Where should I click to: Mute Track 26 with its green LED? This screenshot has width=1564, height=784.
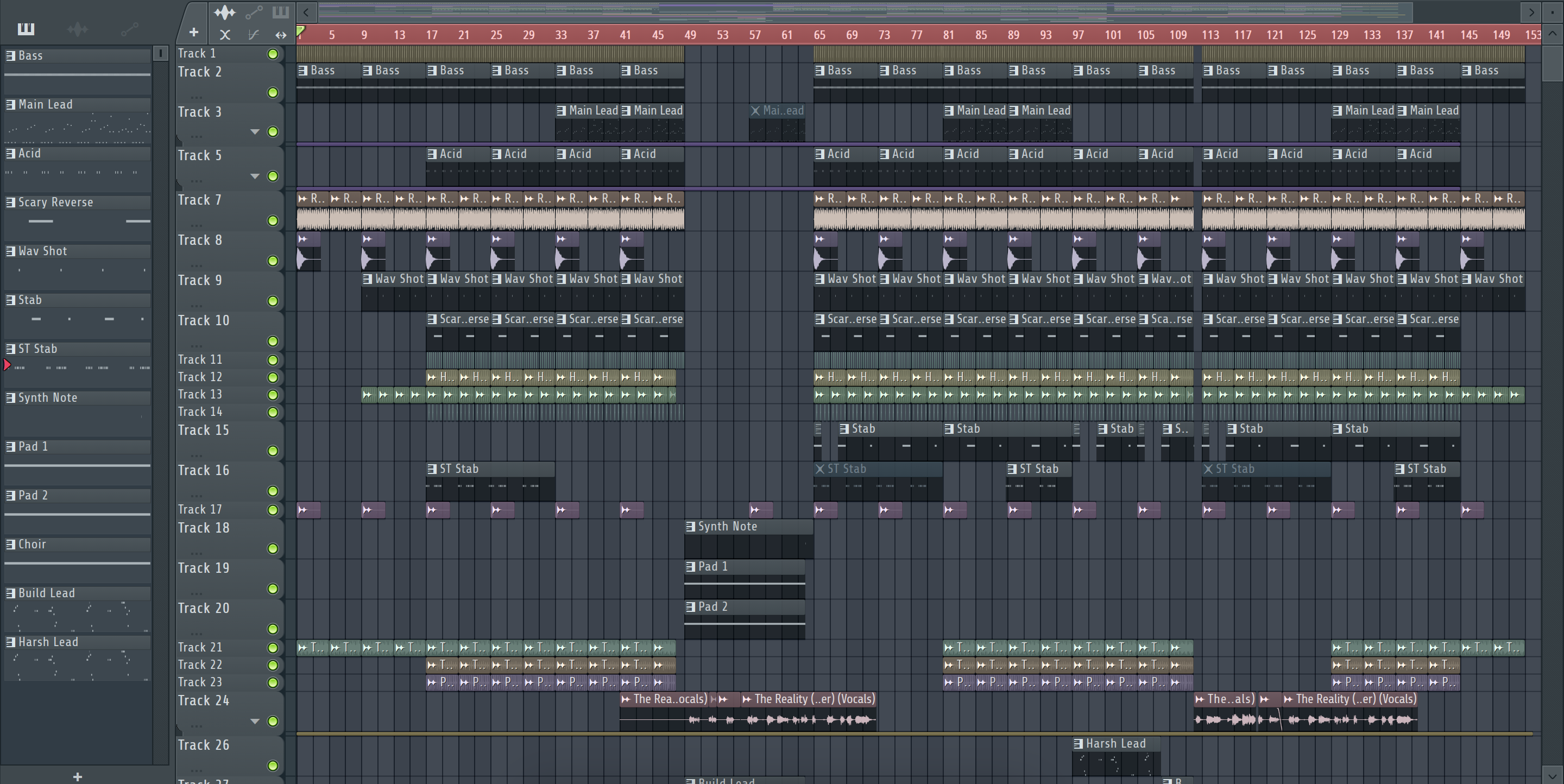(273, 766)
